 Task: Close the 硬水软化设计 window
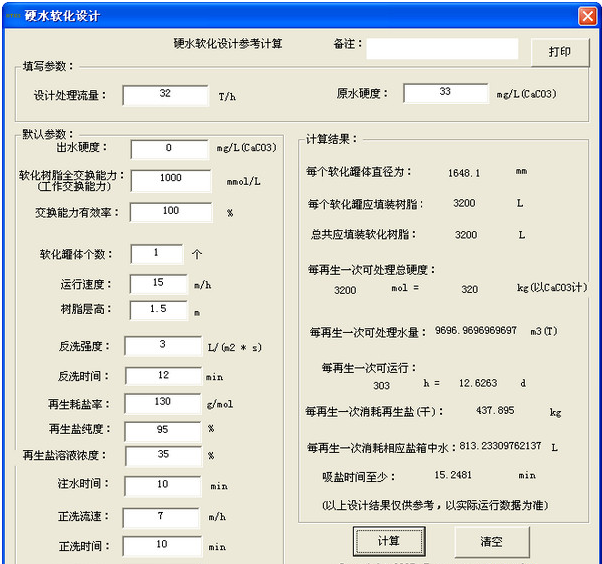(587, 16)
